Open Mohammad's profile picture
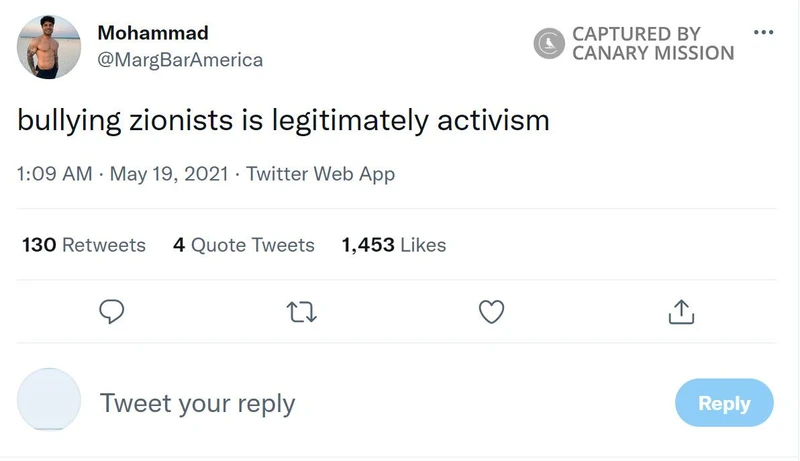 click(49, 46)
